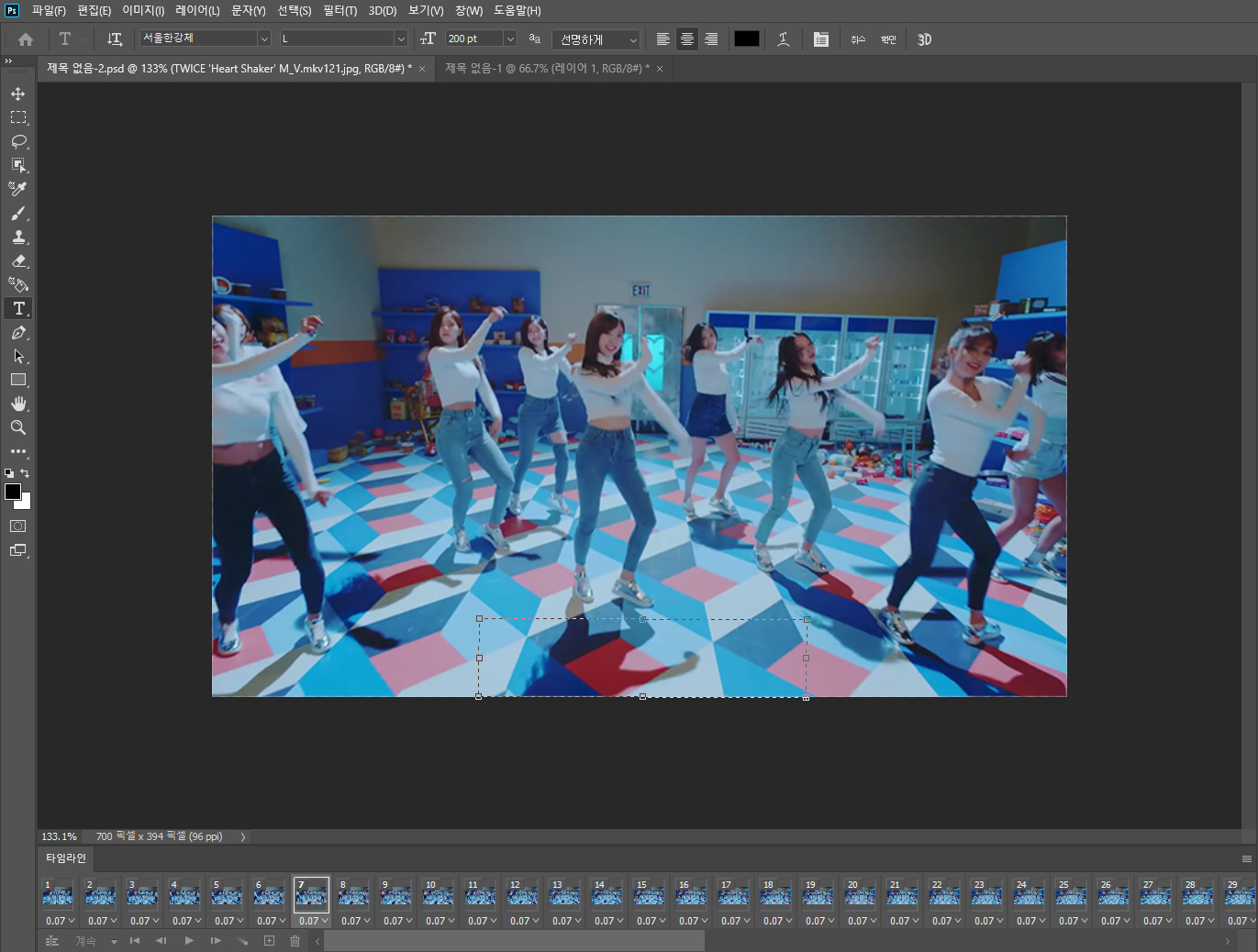Image resolution: width=1258 pixels, height=952 pixels.
Task: Open the Type tool preset picker
Action: (71, 39)
